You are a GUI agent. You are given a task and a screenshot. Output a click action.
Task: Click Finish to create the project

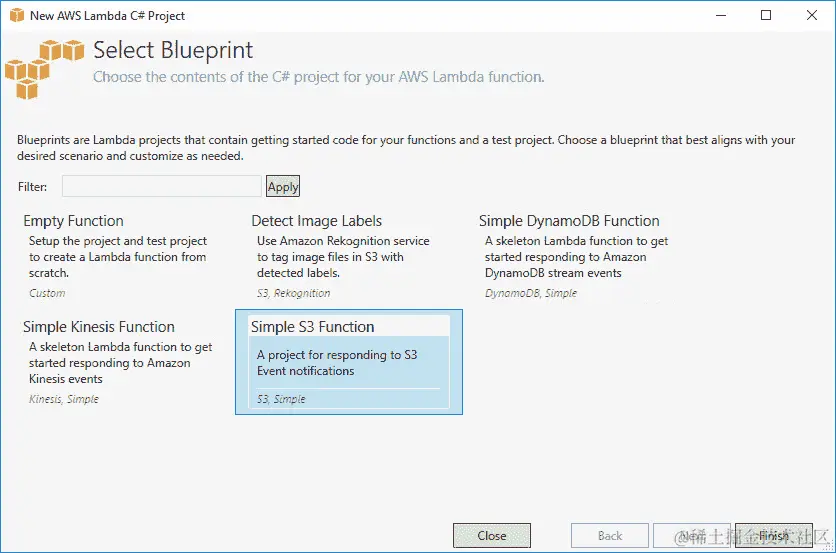click(x=774, y=535)
